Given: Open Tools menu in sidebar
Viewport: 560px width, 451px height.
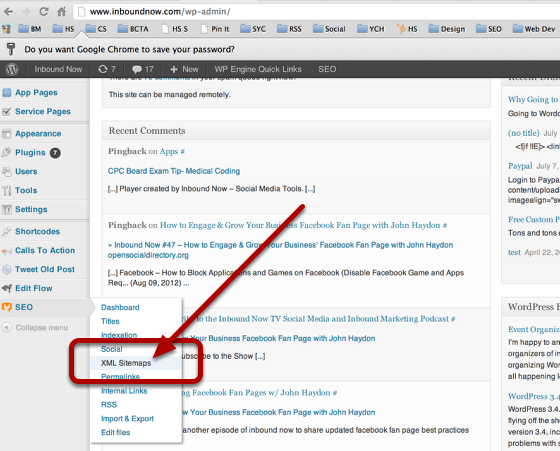Looking at the screenshot, I should [26, 190].
